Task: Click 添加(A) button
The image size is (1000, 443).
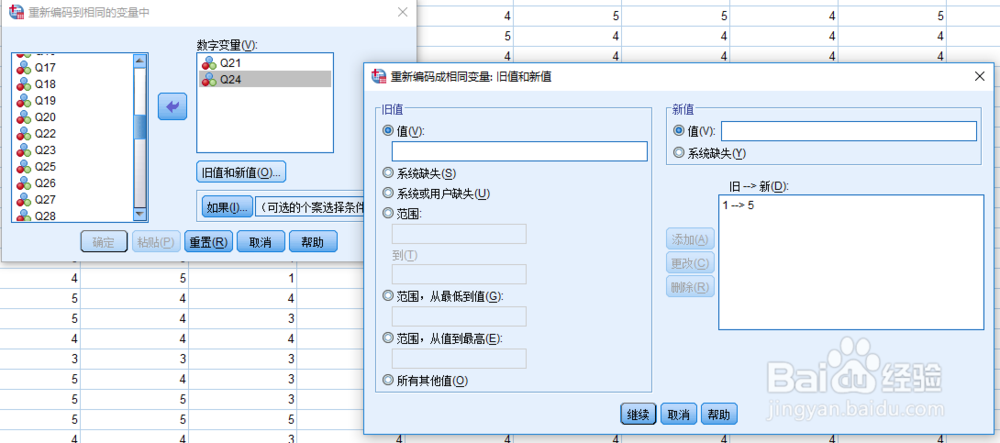Action: tap(690, 240)
